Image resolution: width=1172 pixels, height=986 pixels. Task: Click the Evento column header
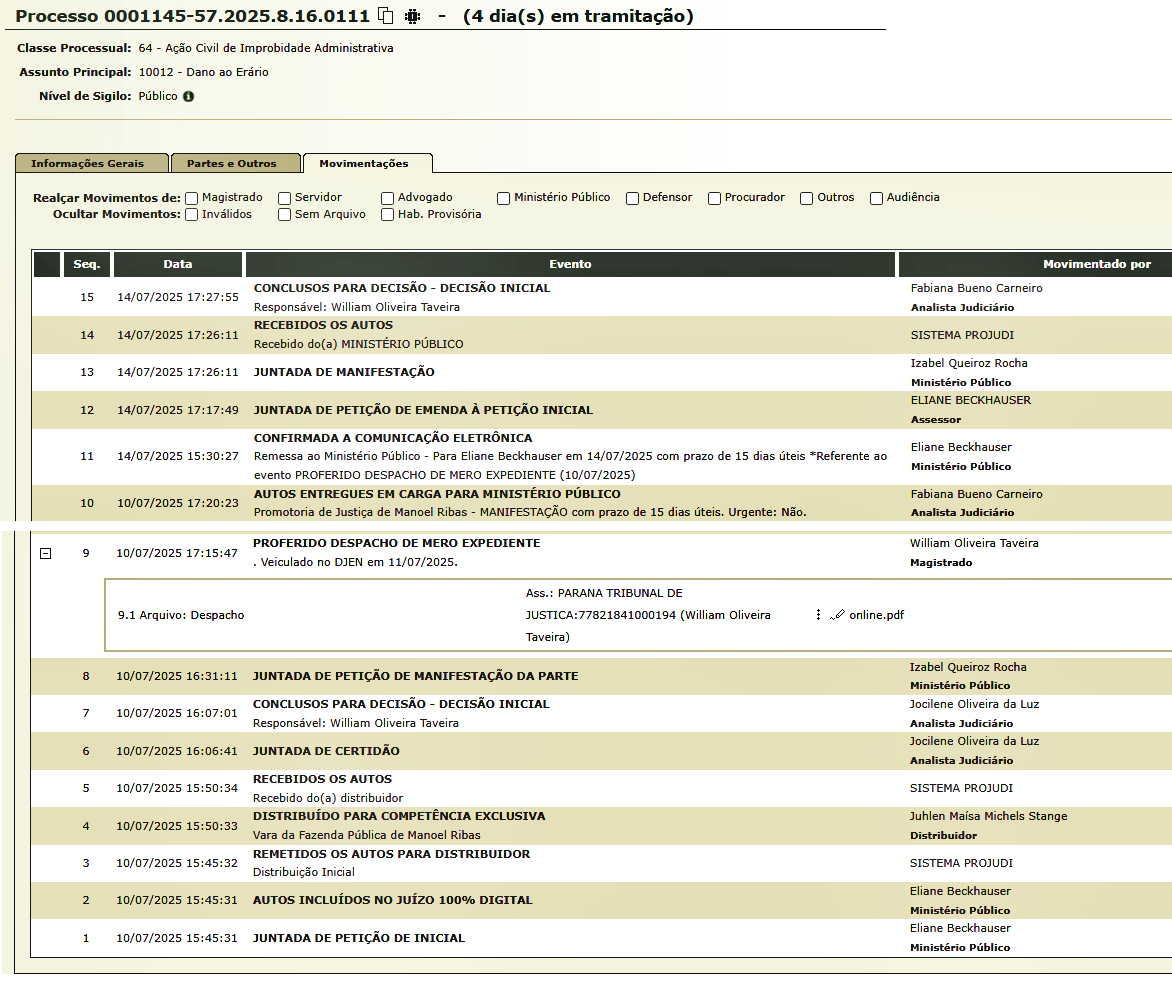(x=570, y=264)
